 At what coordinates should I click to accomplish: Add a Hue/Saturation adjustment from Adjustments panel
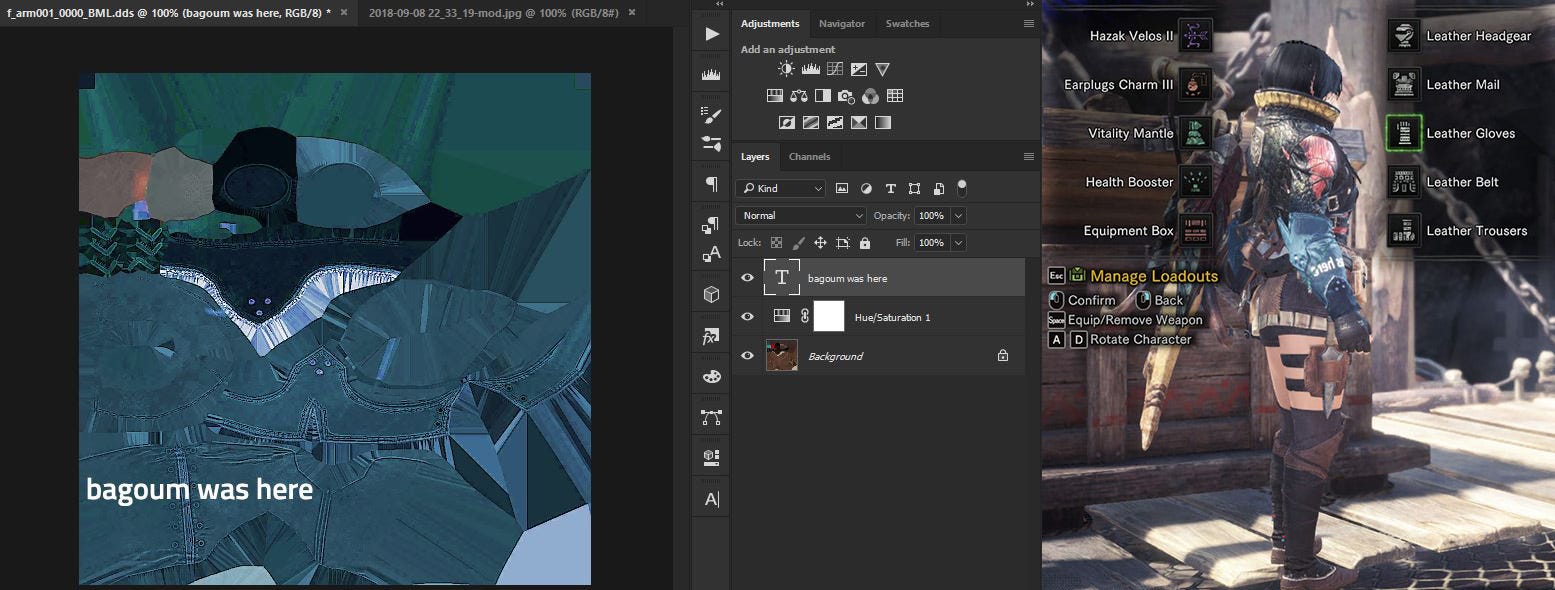coord(775,96)
